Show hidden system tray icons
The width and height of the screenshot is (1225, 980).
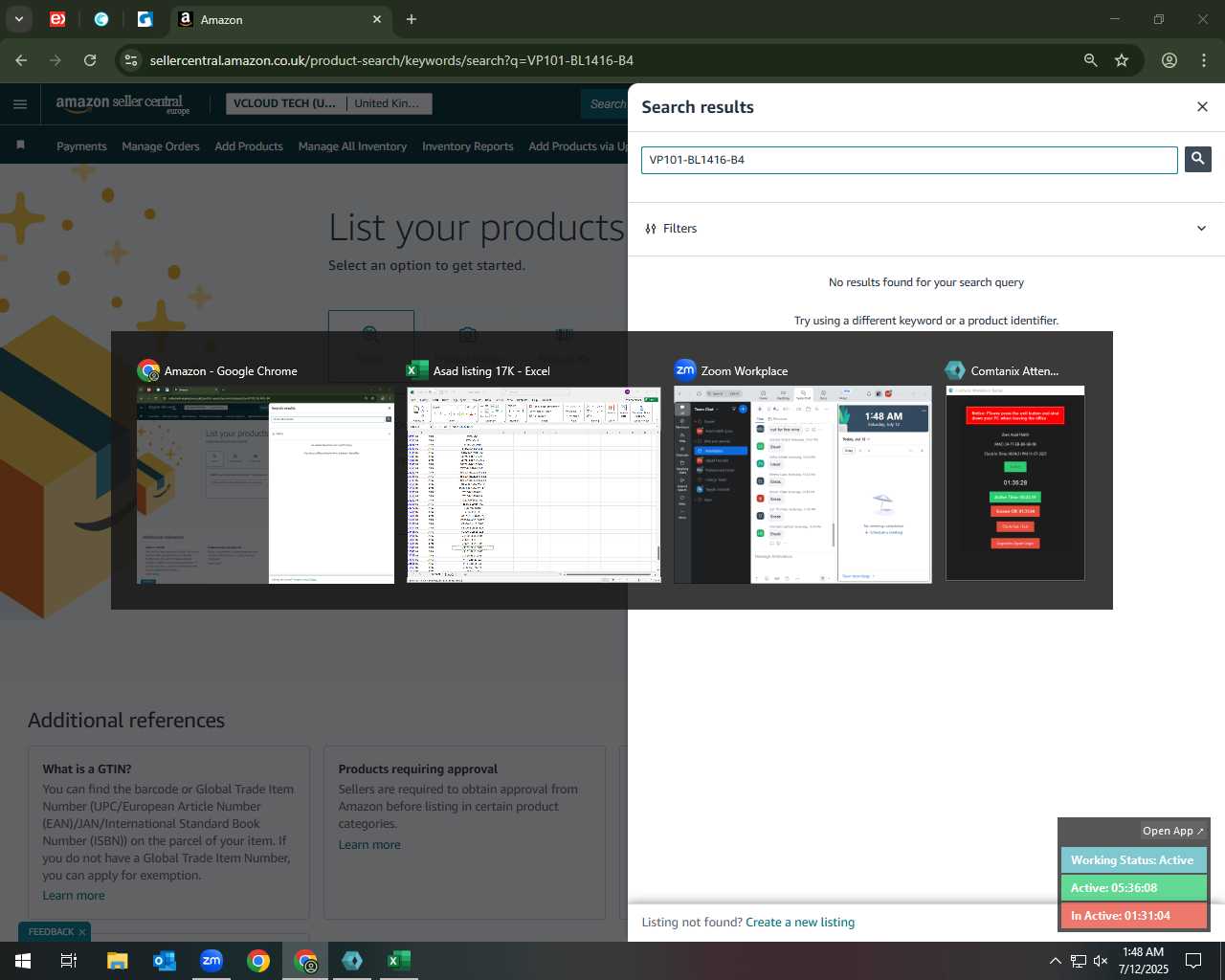[1055, 961]
